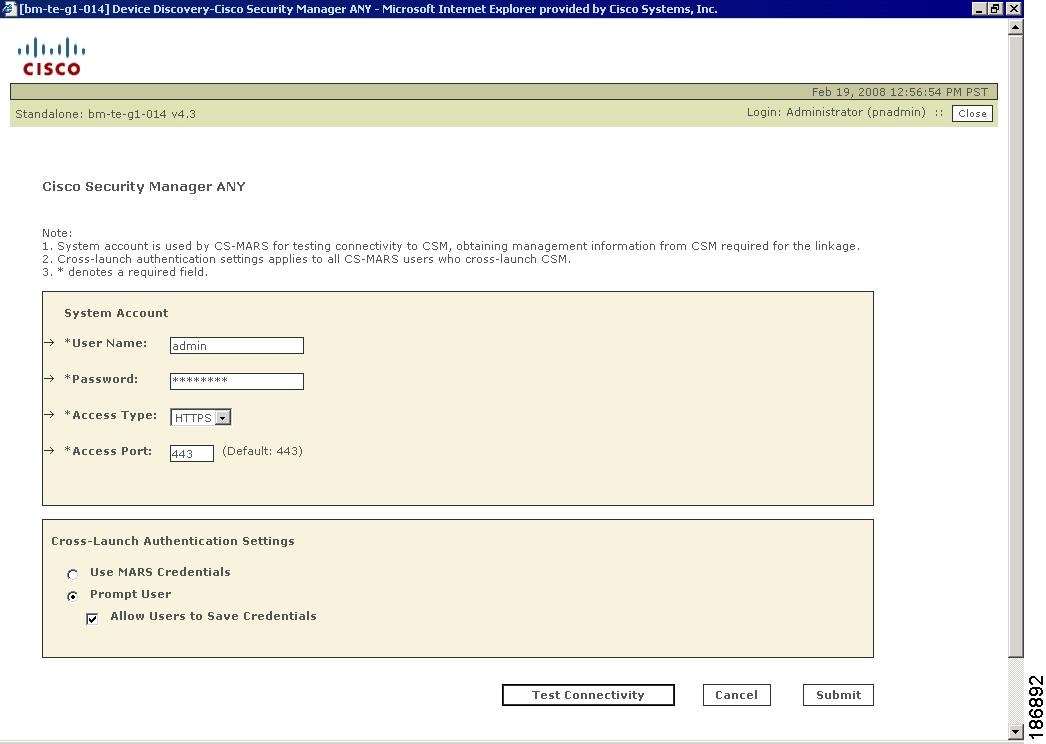Click the Test Connectivity button
Viewport: 1046px width, 744px height.
pyautogui.click(x=588, y=695)
